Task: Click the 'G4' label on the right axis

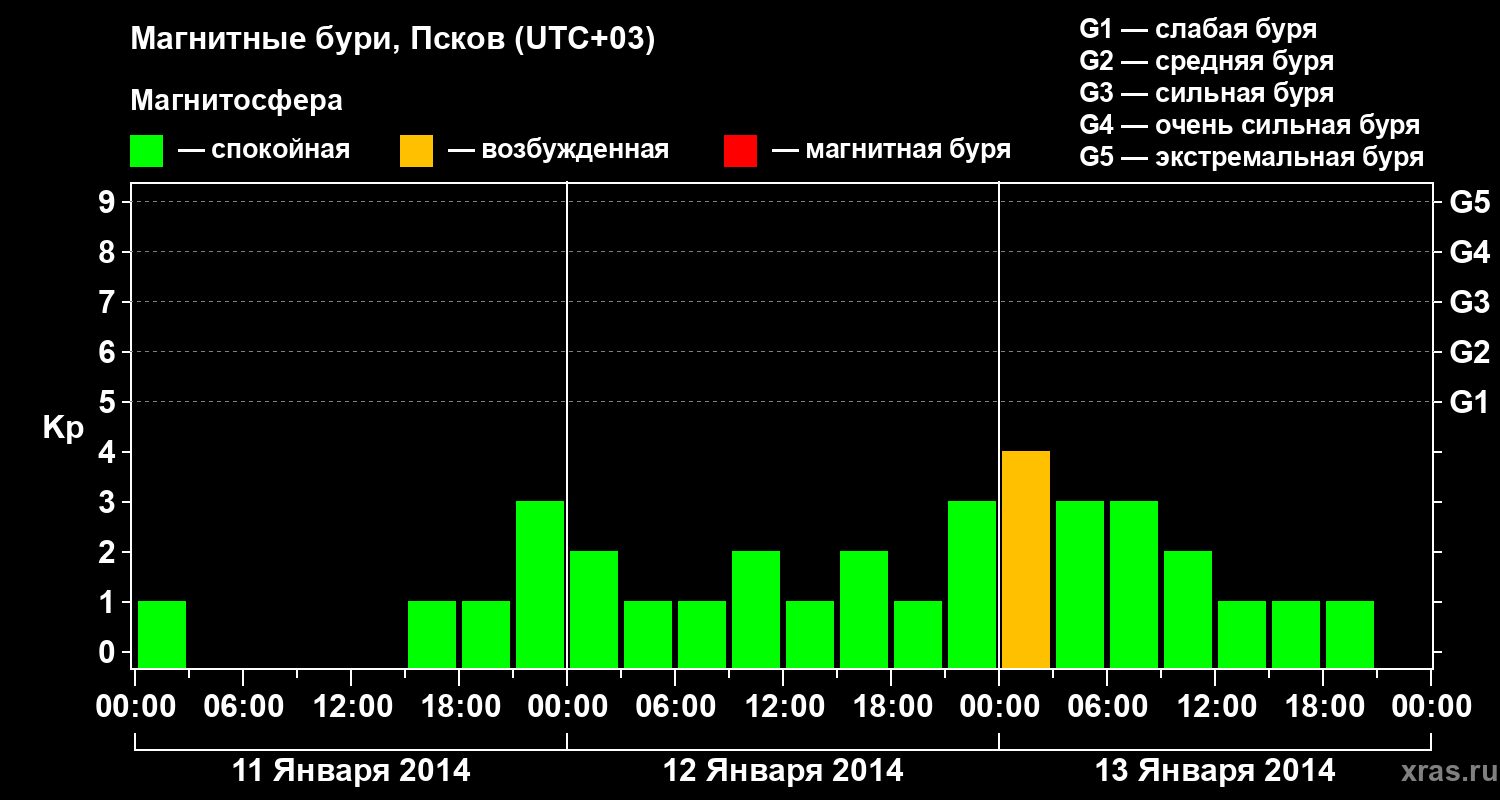Action: 1470,252
